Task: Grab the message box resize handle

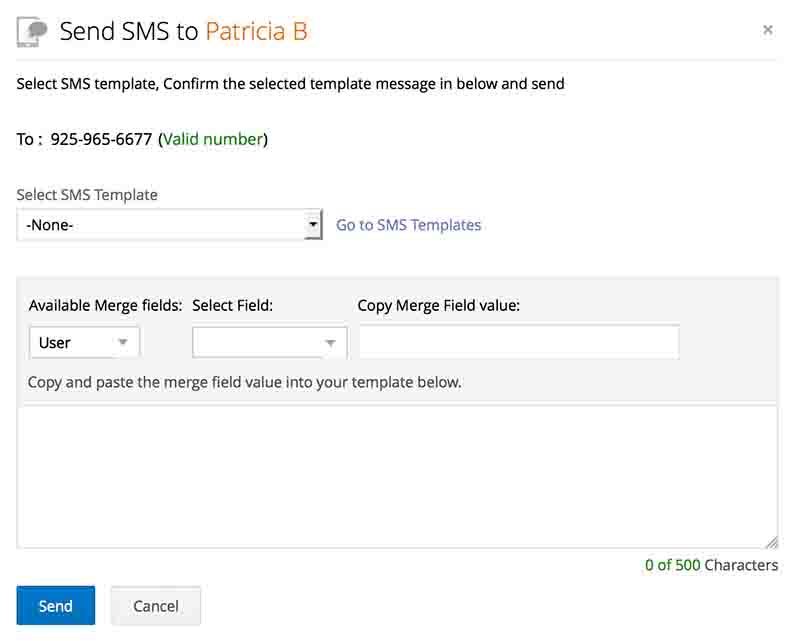Action: coord(771,542)
